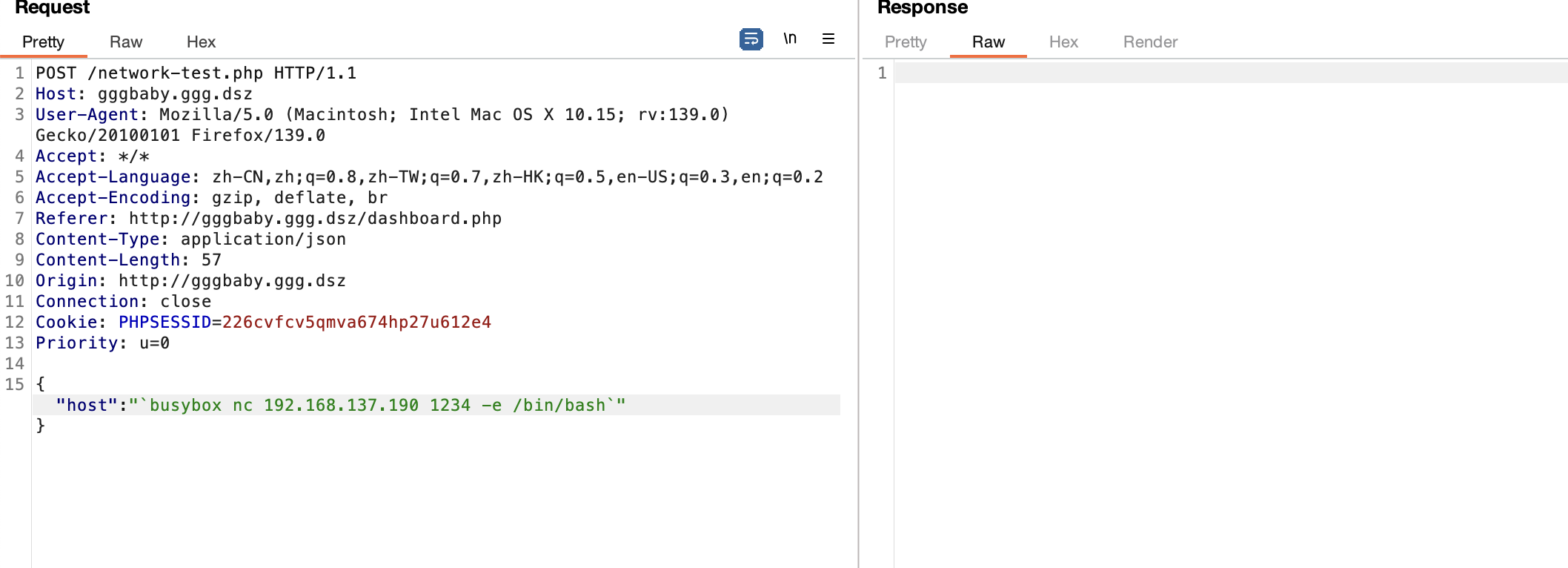Screen dimensions: 1568x568
Task: Toggle the word wrap icon in Request toolbar
Action: [x=751, y=39]
